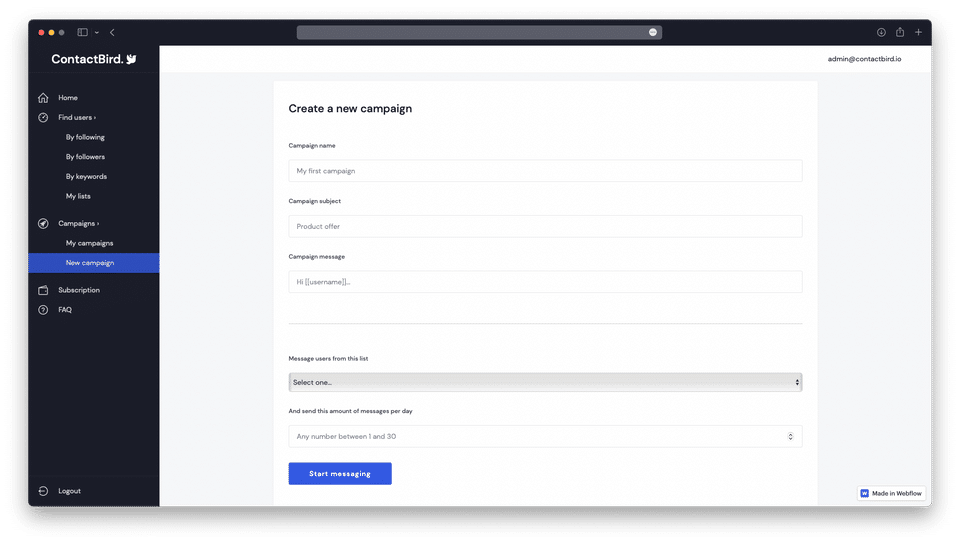Click 'Message users from this list' label
This screenshot has width=960, height=544.
328,359
